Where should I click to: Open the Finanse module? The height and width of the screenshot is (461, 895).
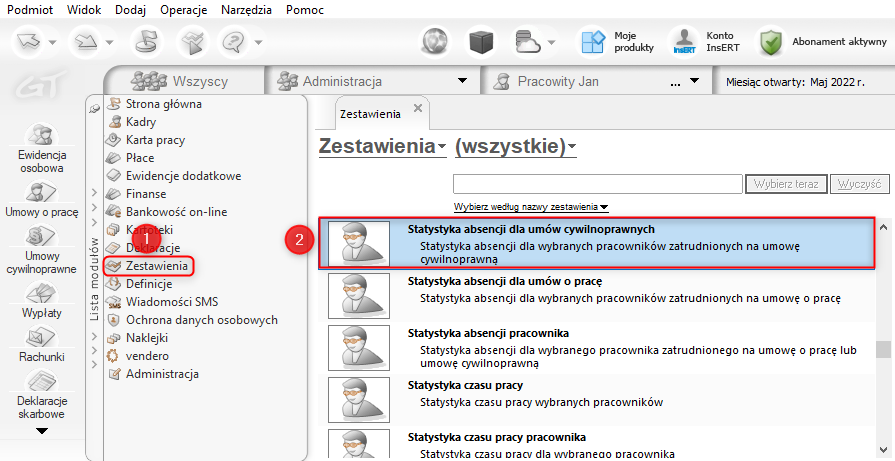tap(136, 194)
